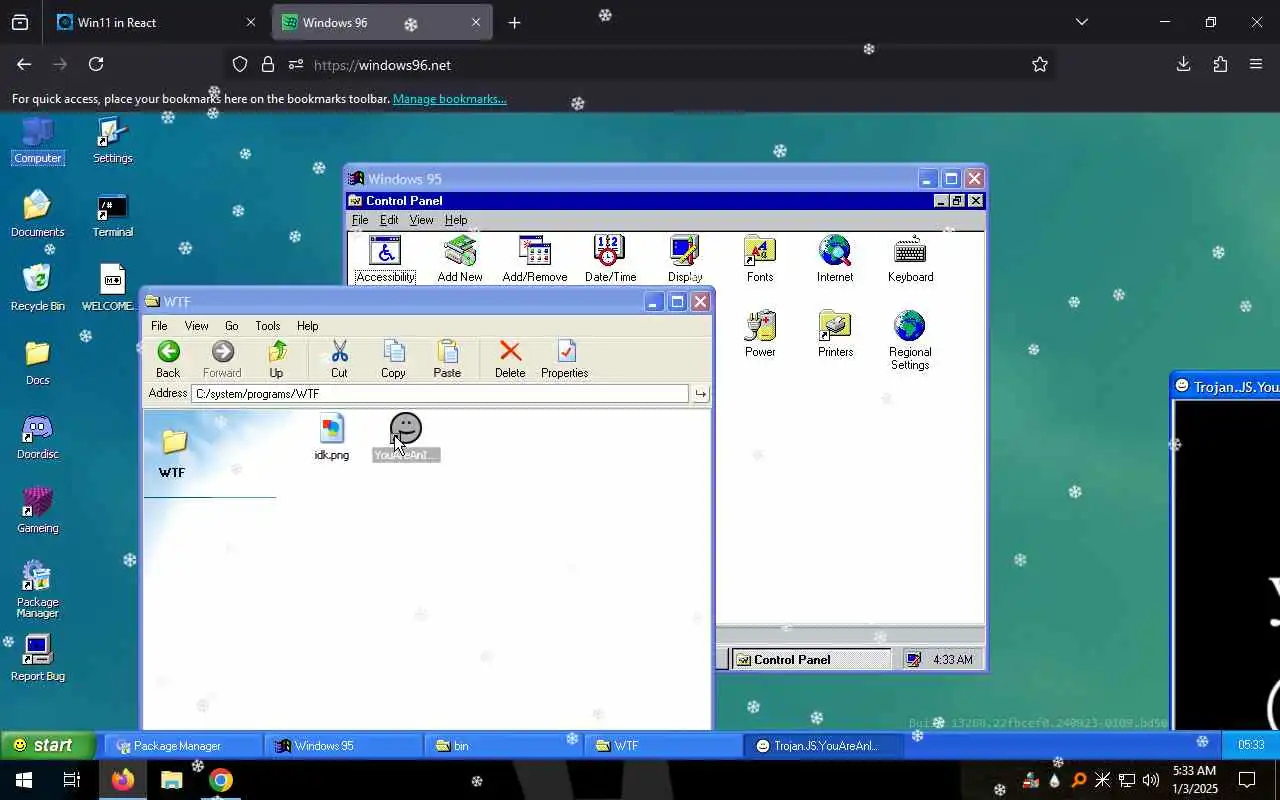The height and width of the screenshot is (800, 1280).
Task: Click the Paste toolbar icon
Action: 447,359
